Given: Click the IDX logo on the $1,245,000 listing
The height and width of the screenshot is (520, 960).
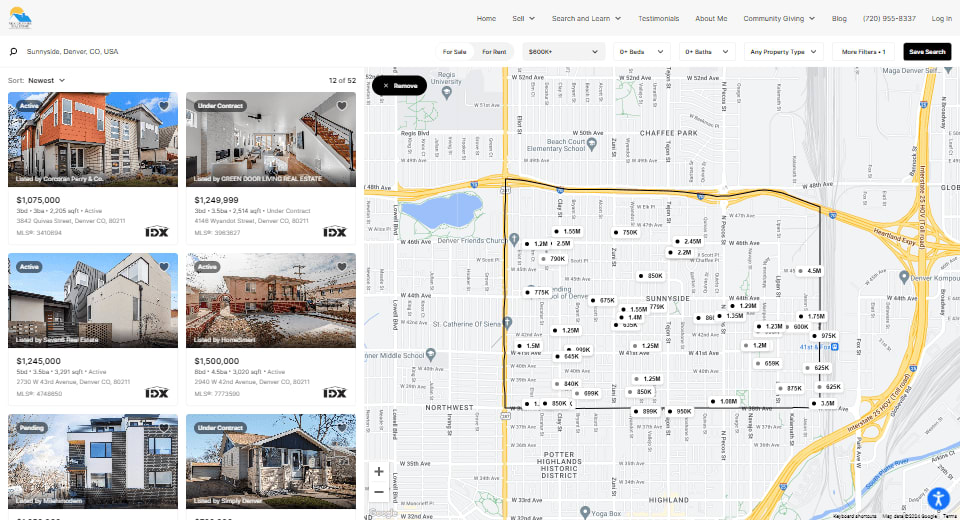Looking at the screenshot, I should [157, 393].
